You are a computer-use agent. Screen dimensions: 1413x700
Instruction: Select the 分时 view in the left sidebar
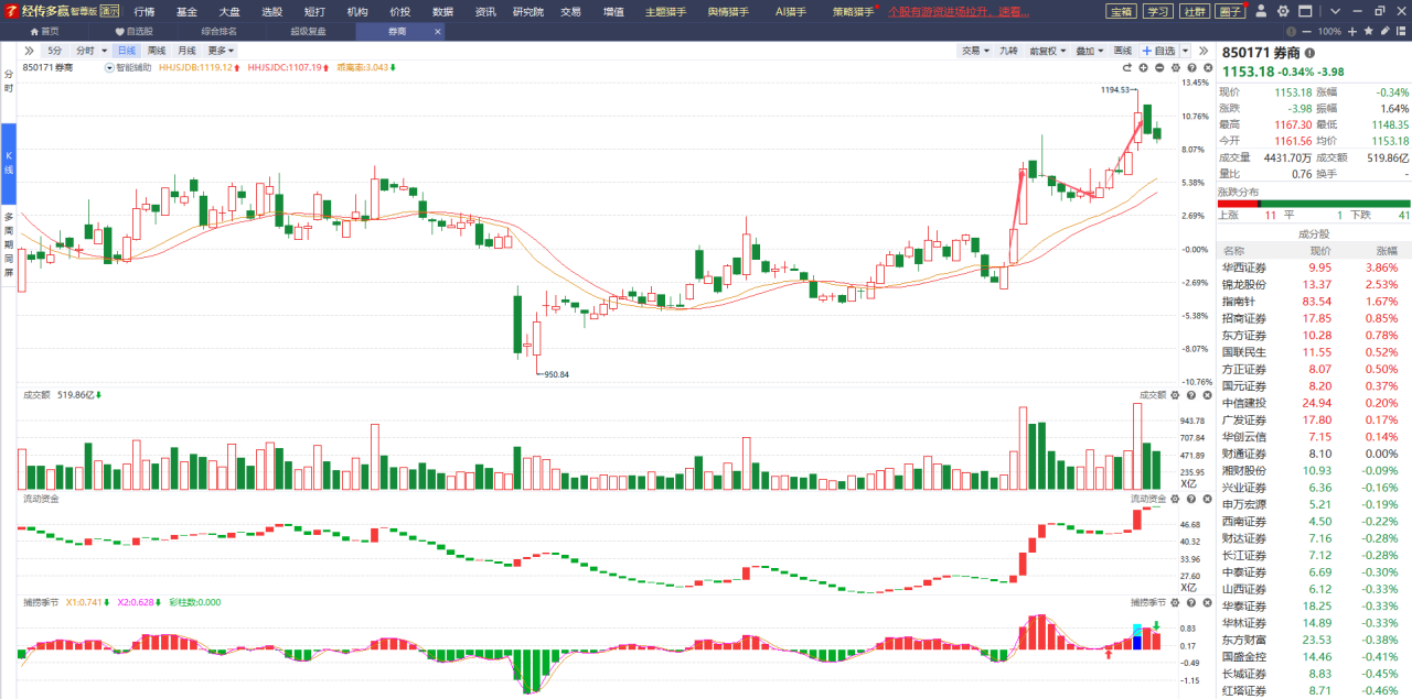pos(9,82)
